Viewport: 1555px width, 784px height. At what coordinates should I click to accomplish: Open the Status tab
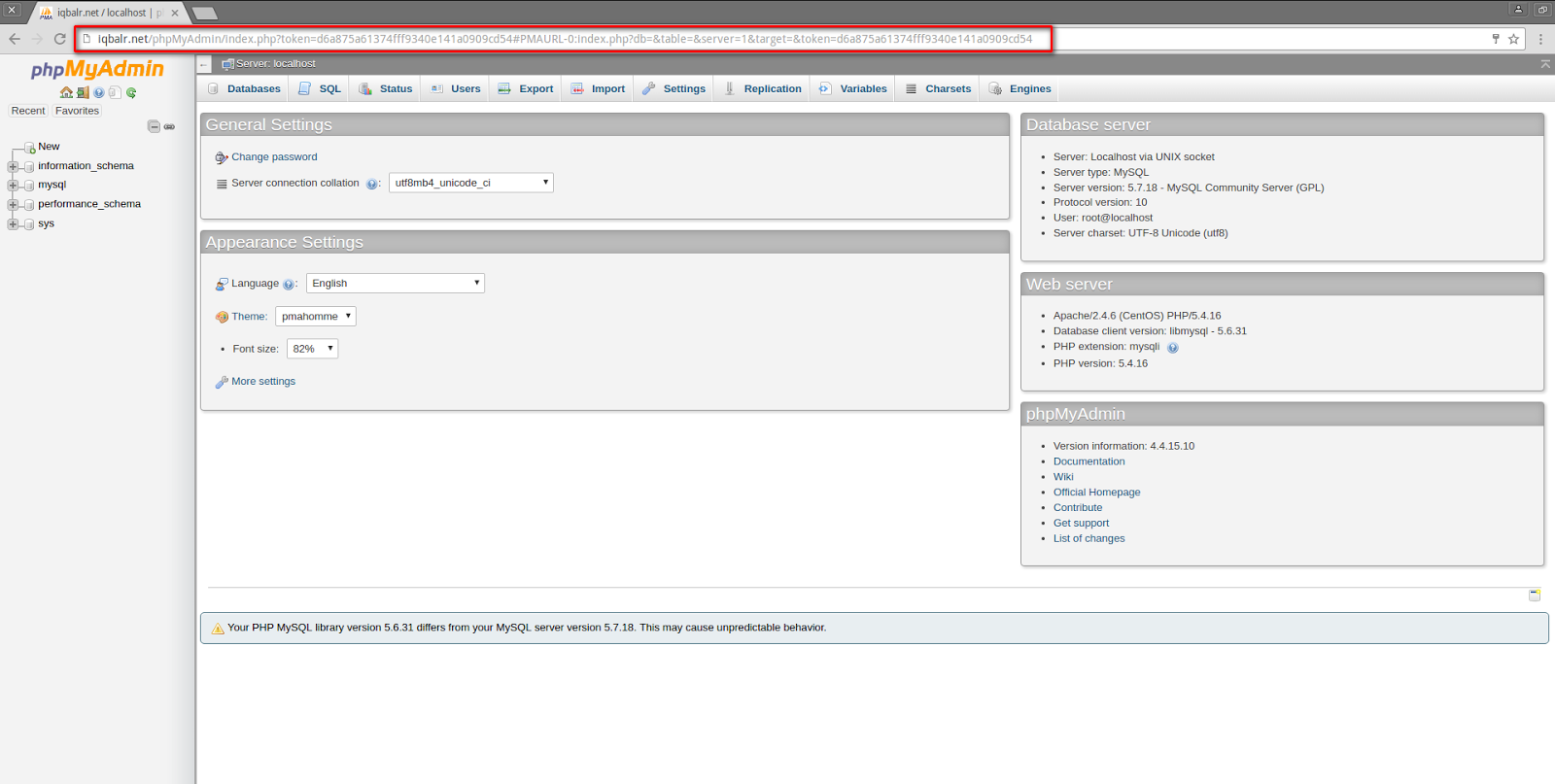coord(386,88)
